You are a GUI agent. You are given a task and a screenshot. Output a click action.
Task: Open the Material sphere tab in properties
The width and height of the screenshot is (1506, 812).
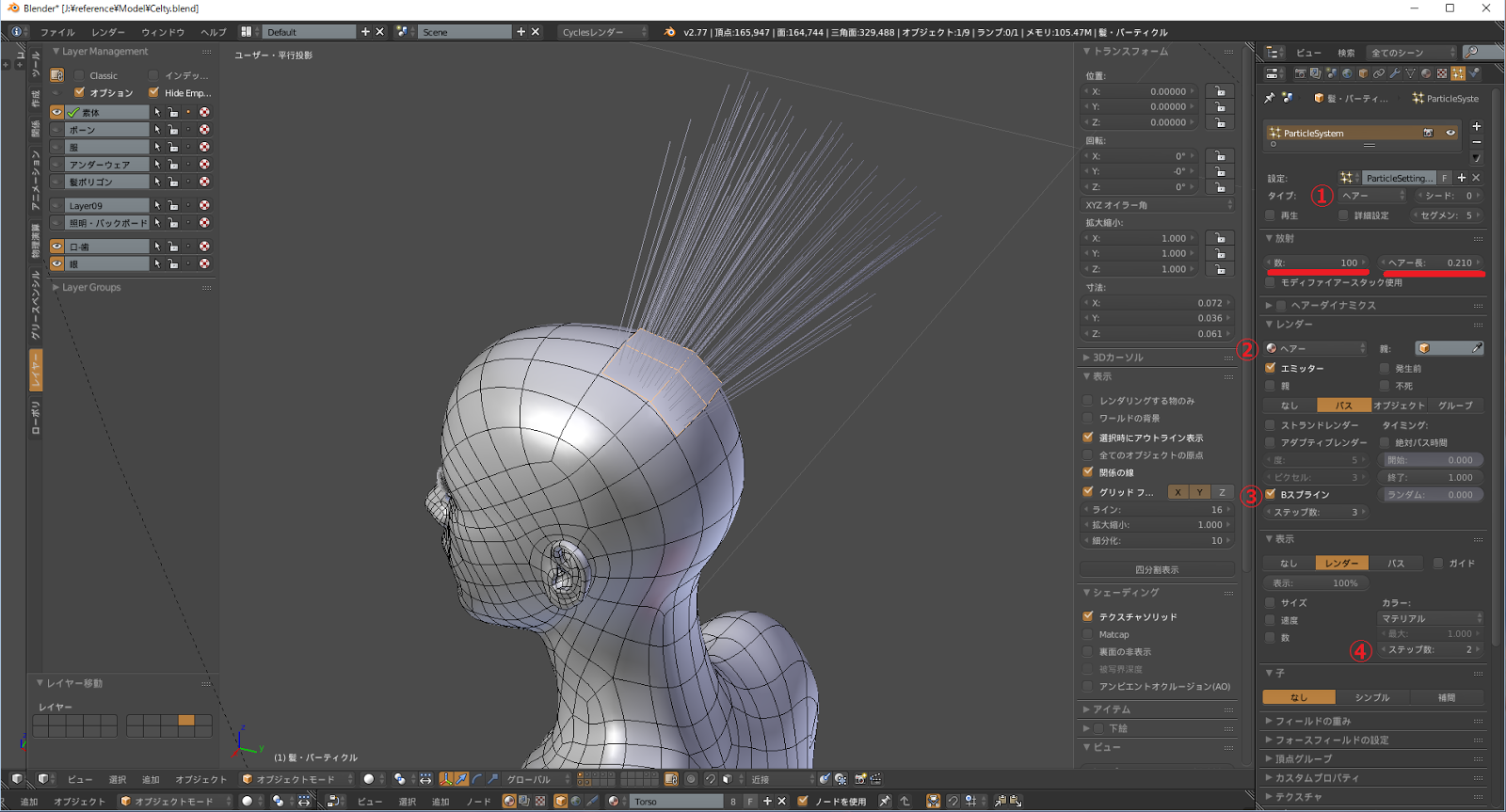click(1426, 73)
